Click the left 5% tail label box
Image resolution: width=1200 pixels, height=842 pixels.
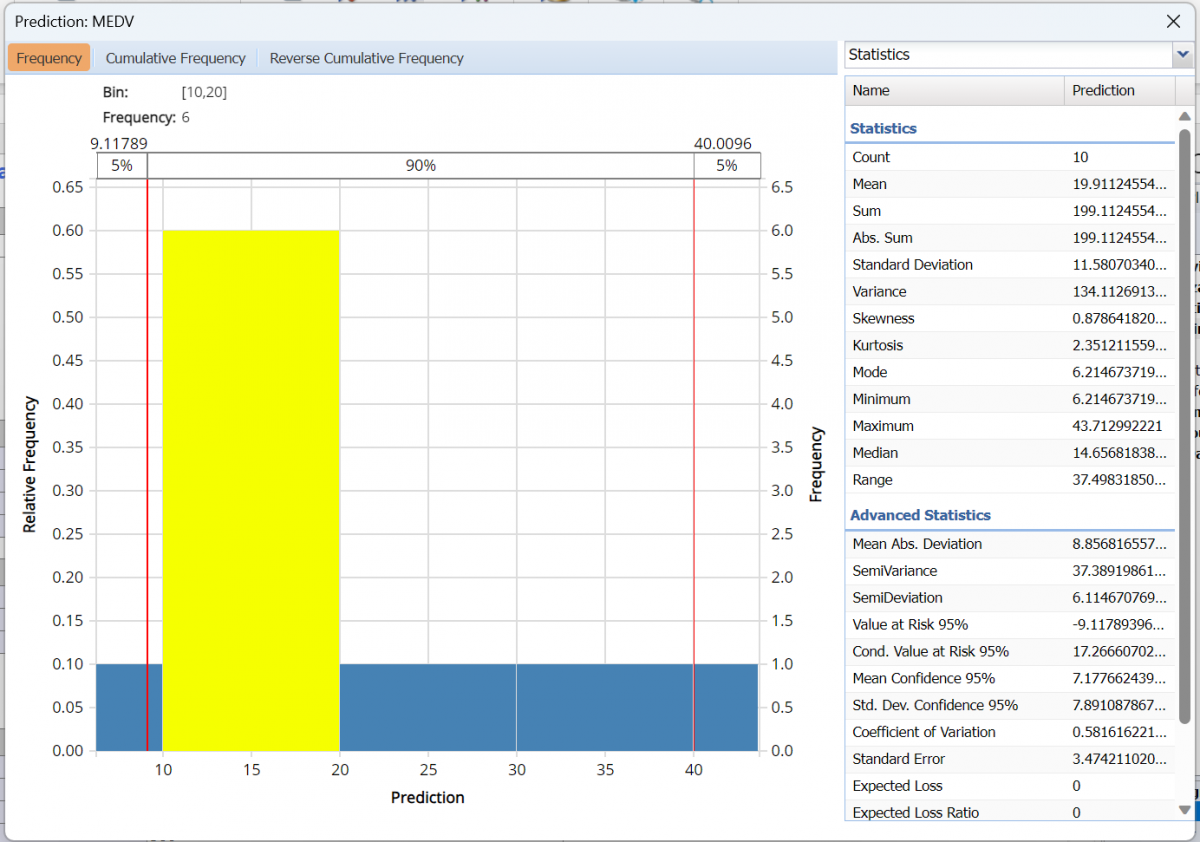(122, 166)
